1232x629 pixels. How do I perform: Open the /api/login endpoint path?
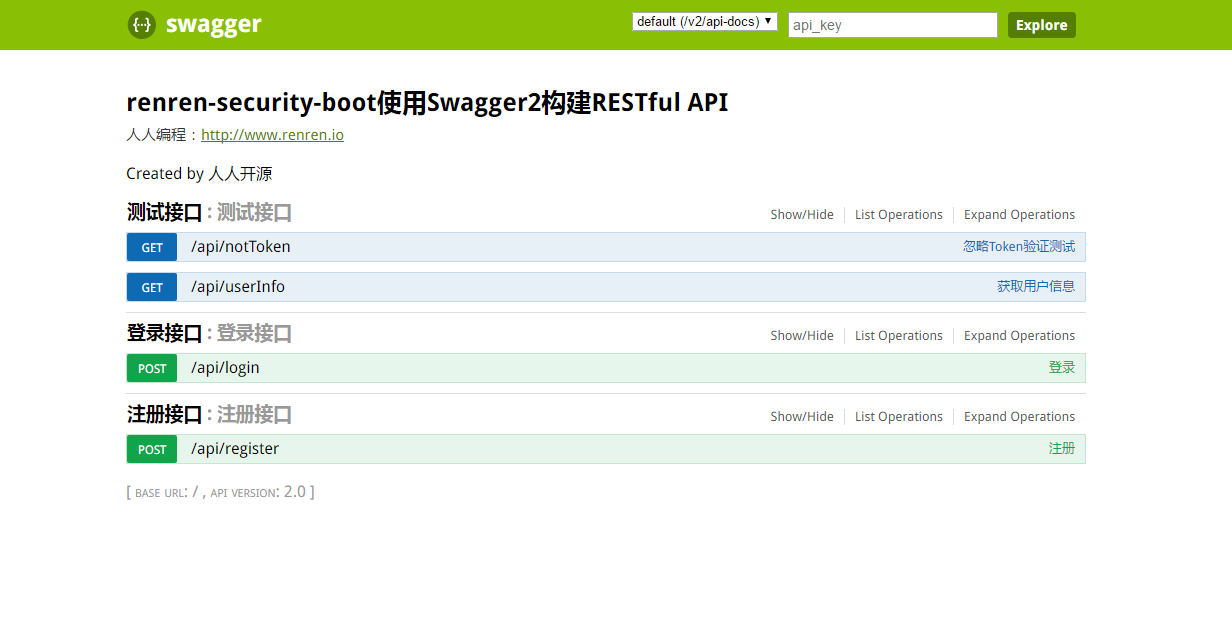(225, 368)
